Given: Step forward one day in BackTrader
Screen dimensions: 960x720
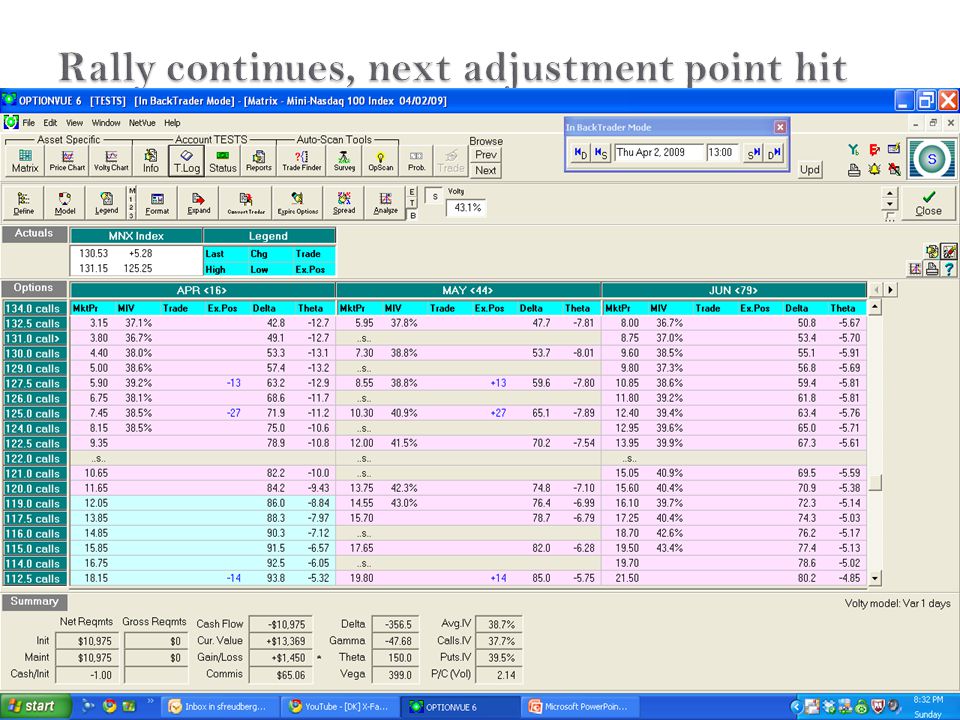Looking at the screenshot, I should (x=774, y=153).
